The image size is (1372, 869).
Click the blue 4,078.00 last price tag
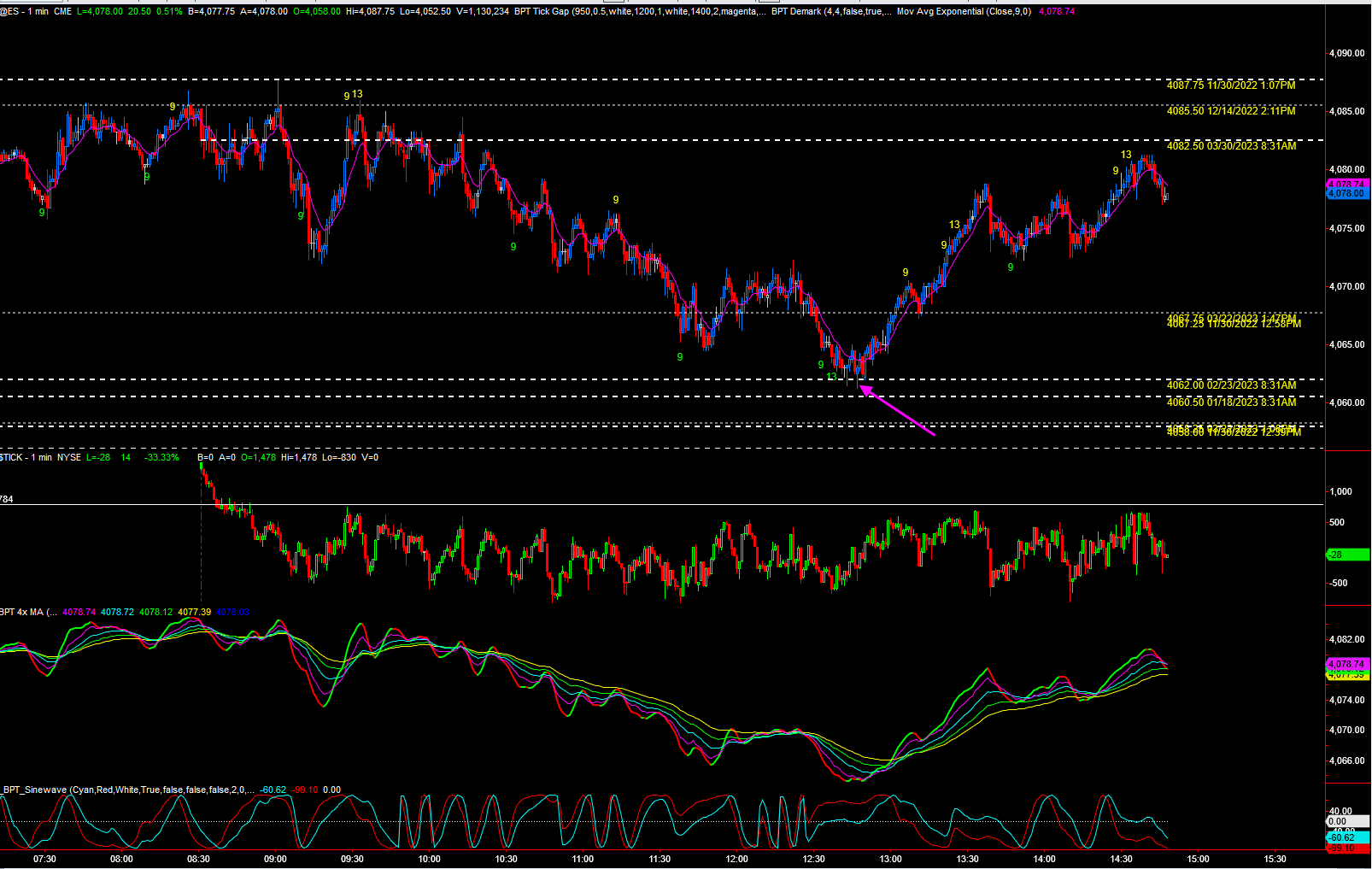[1346, 194]
